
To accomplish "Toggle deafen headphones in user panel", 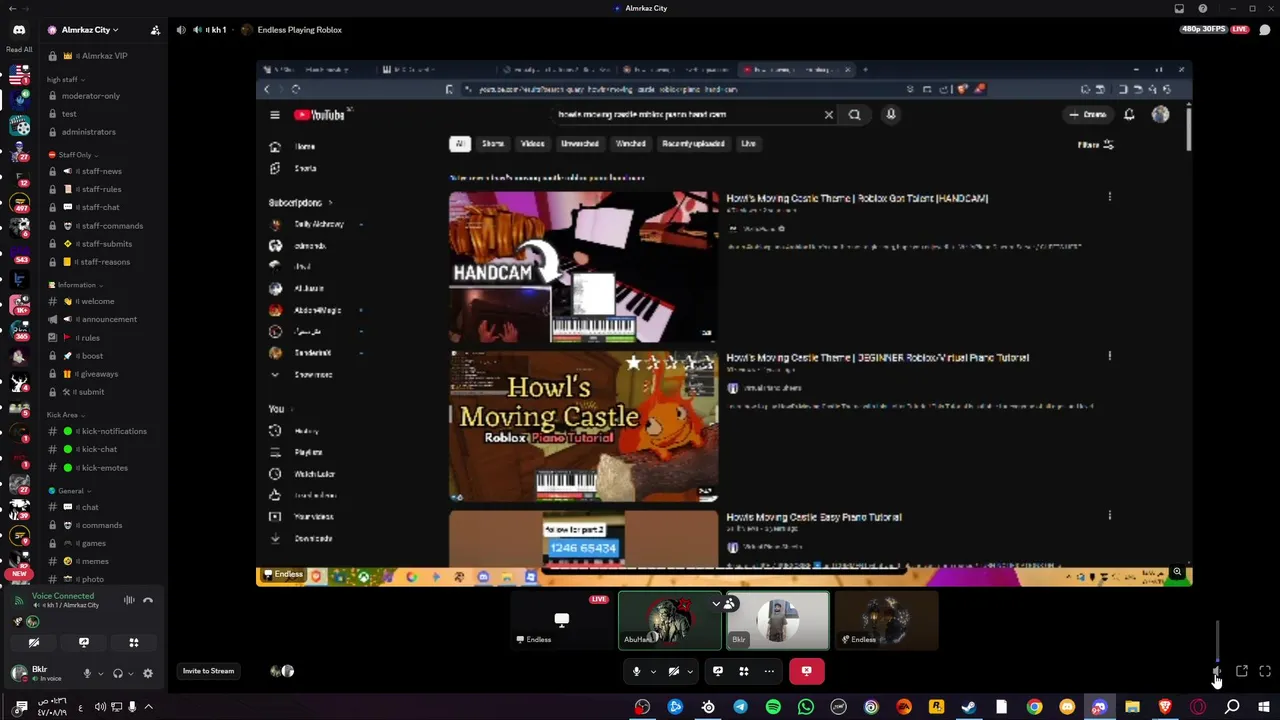I will coord(117,674).
